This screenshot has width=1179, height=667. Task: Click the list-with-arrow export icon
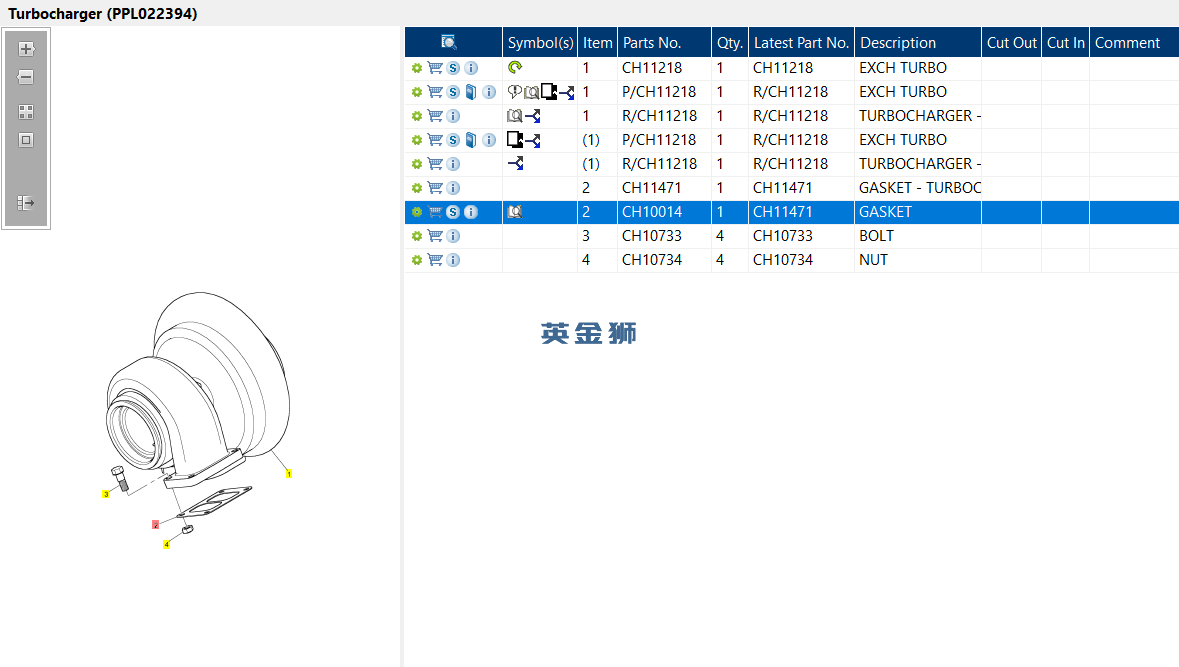[26, 202]
